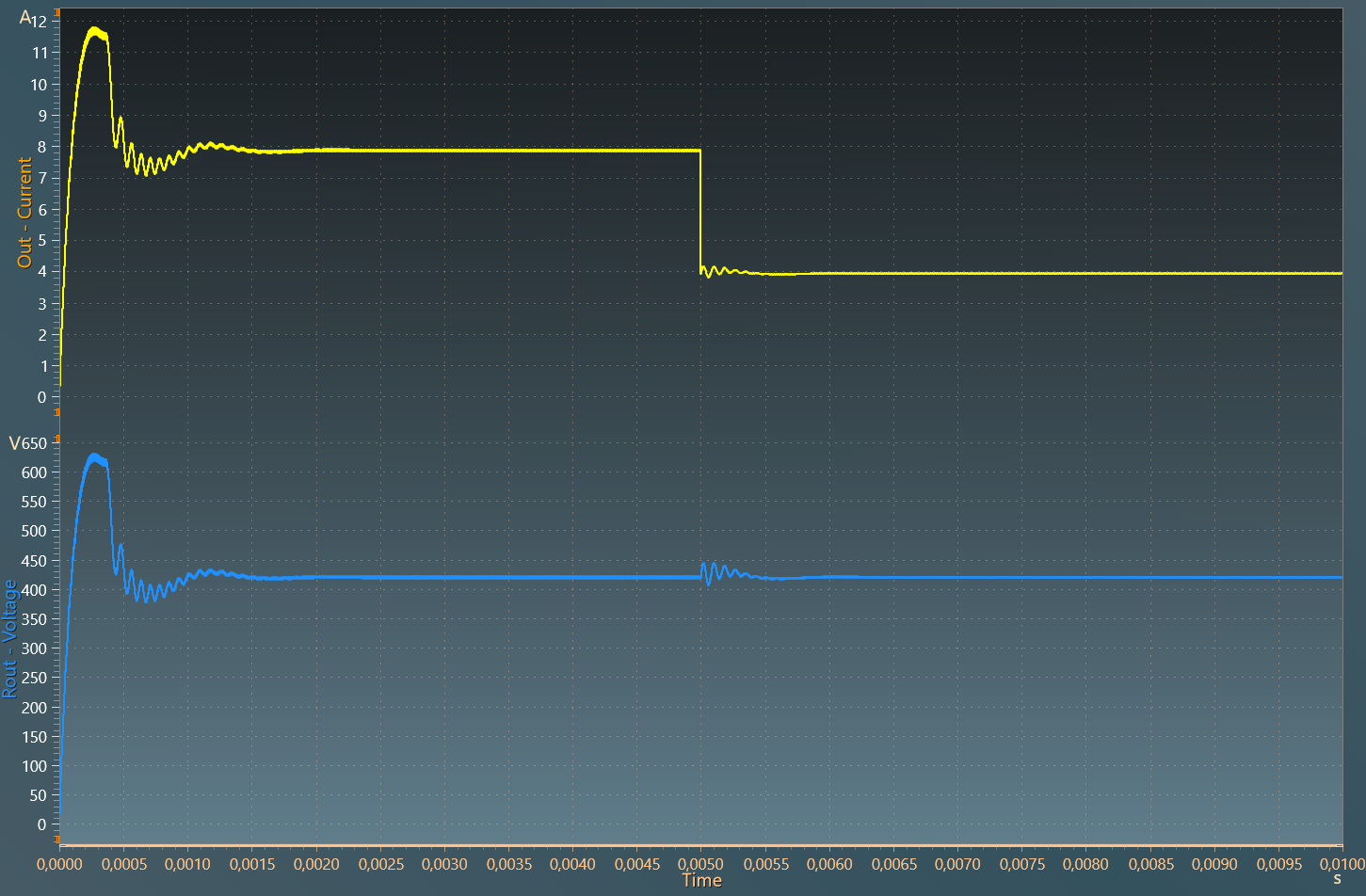
Task: Click the 'A' ampere unit label
Action: pyautogui.click(x=24, y=18)
